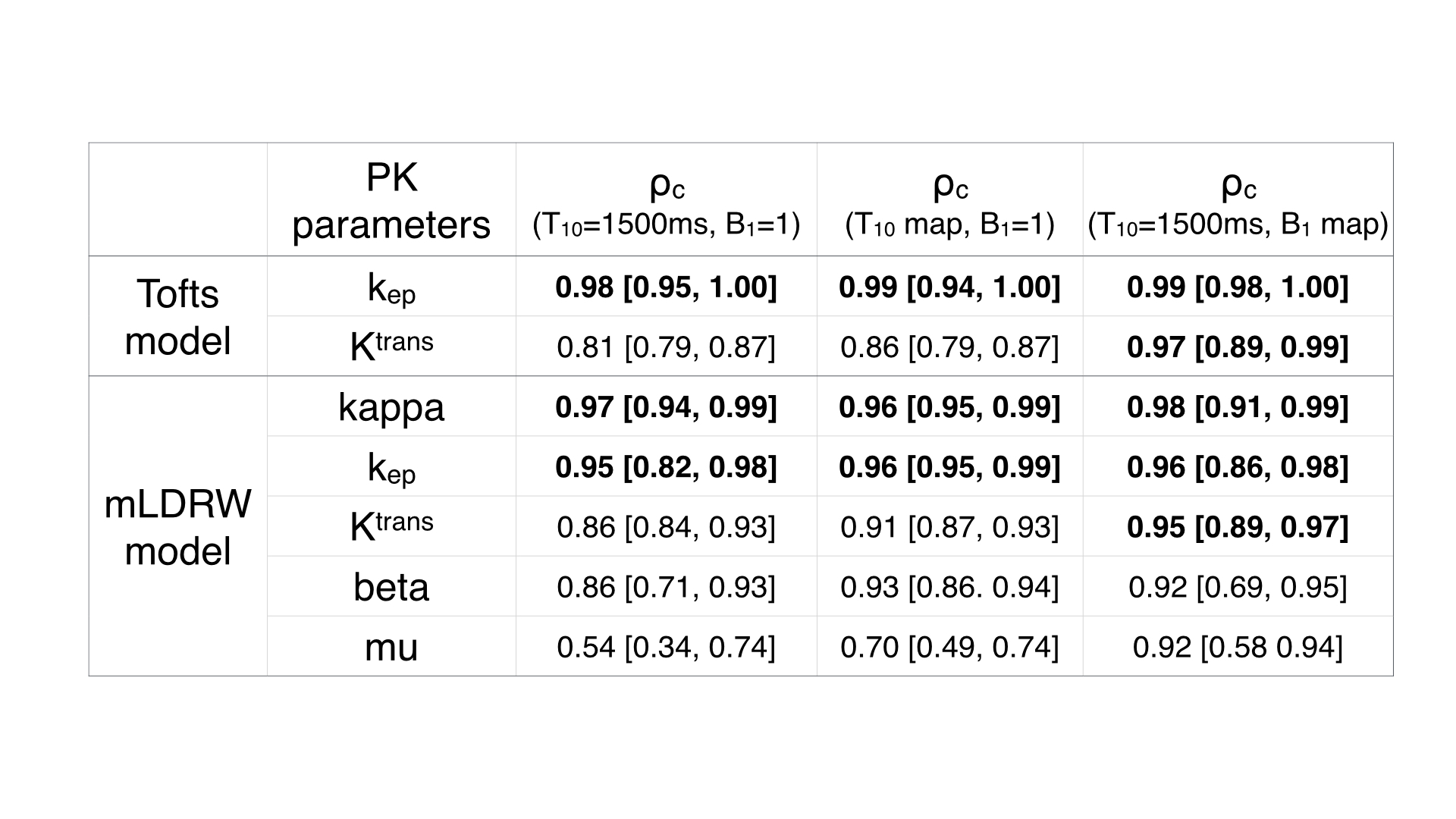Click the "beta" parameter cell

coord(391,587)
